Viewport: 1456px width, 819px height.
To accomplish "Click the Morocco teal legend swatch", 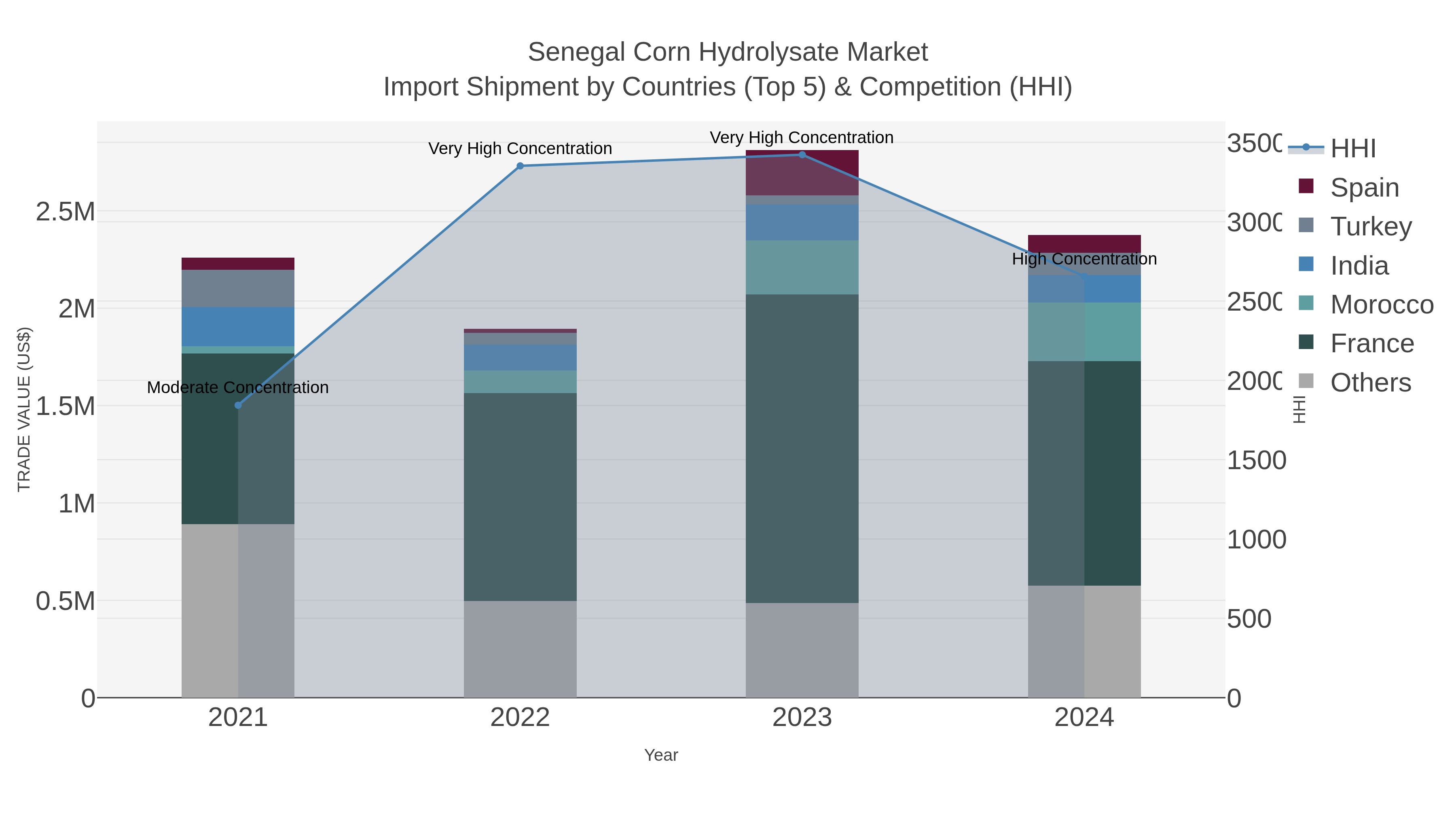I will (1306, 303).
